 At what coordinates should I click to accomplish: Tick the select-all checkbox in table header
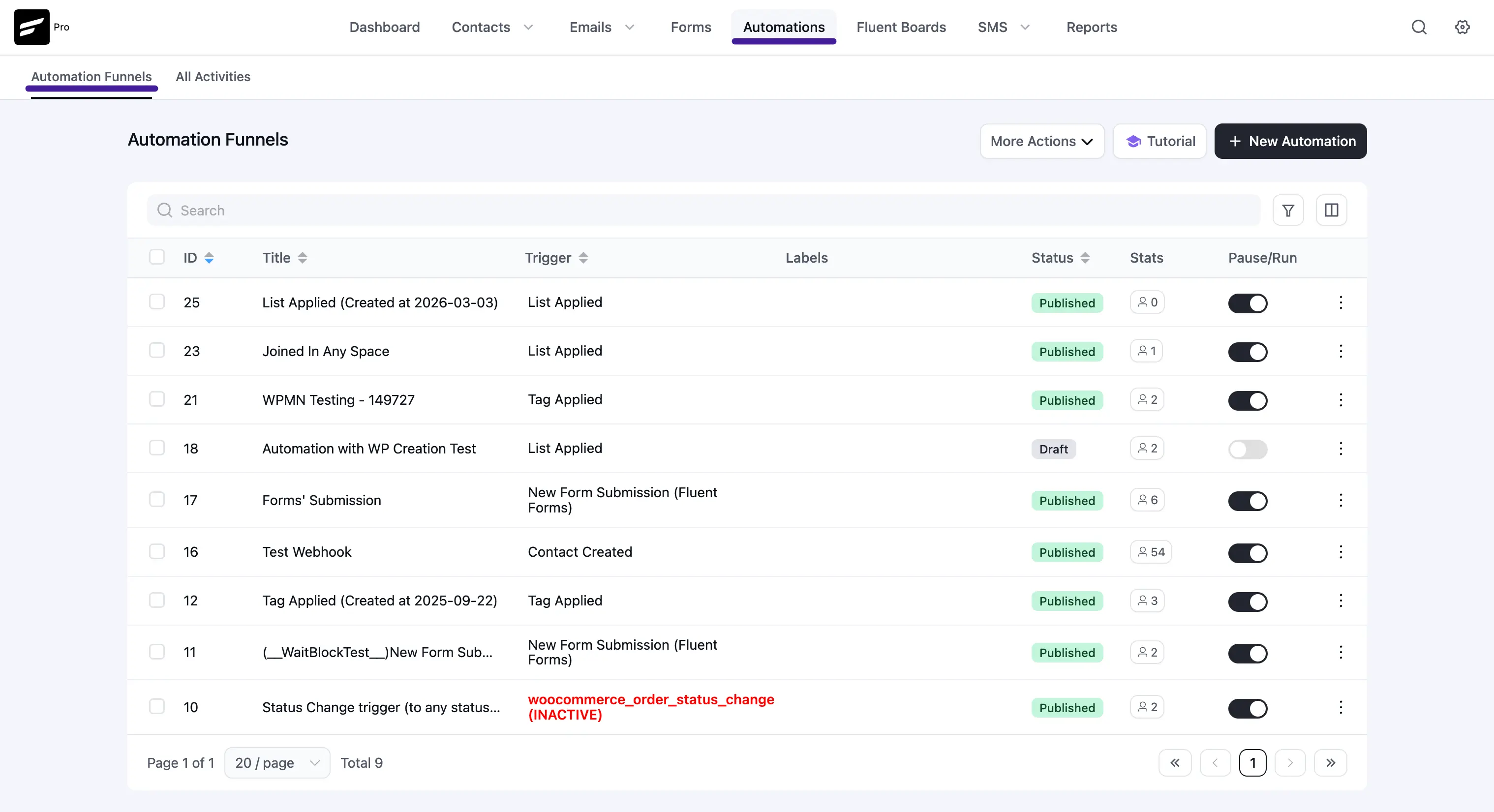156,257
